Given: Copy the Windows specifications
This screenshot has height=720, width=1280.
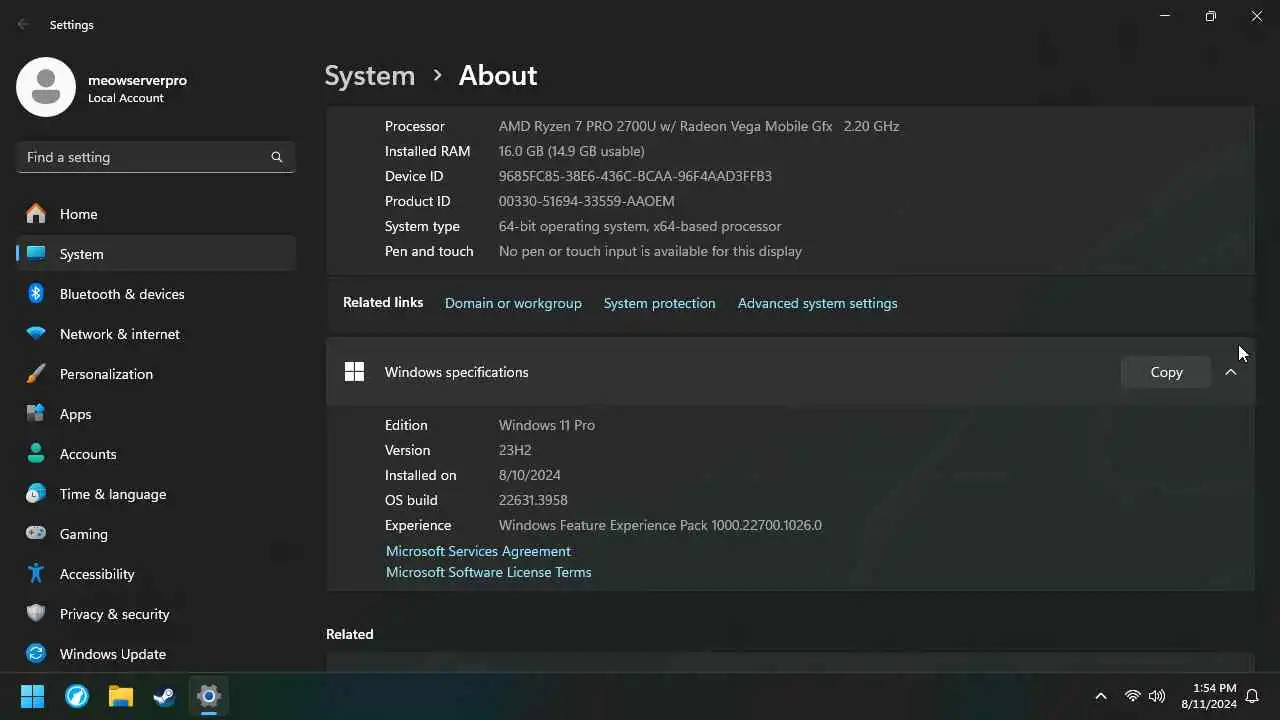Looking at the screenshot, I should coord(1166,372).
